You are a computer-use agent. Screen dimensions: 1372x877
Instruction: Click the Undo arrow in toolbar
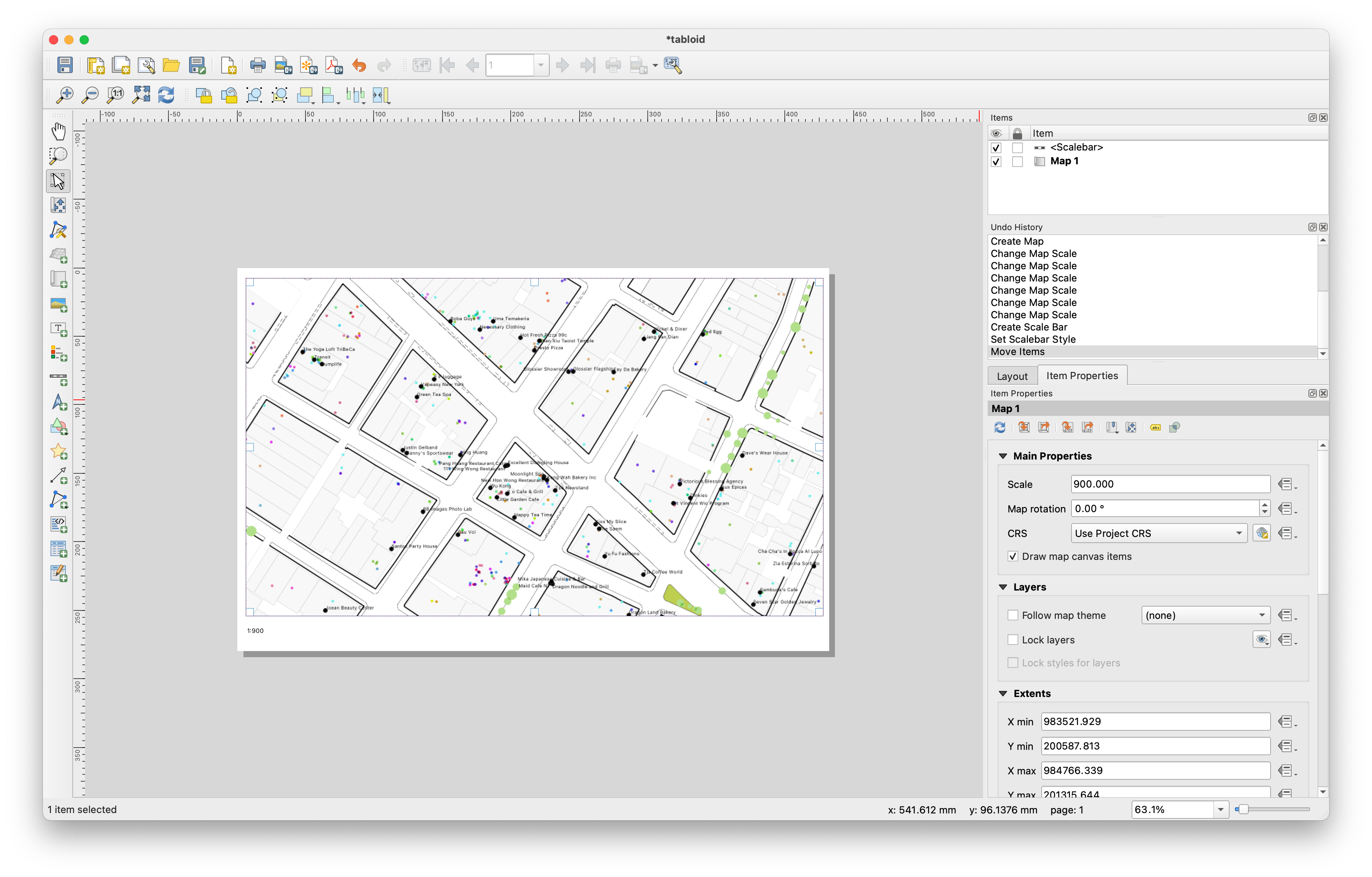click(x=359, y=65)
